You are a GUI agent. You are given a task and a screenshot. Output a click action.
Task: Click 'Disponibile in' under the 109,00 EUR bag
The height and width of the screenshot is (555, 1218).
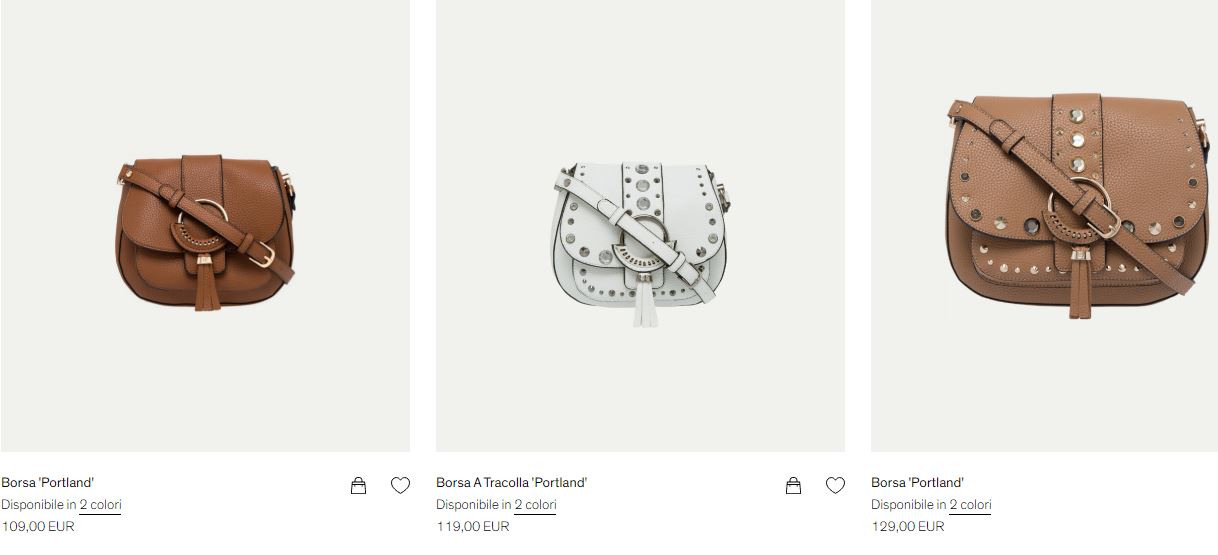[39, 505]
